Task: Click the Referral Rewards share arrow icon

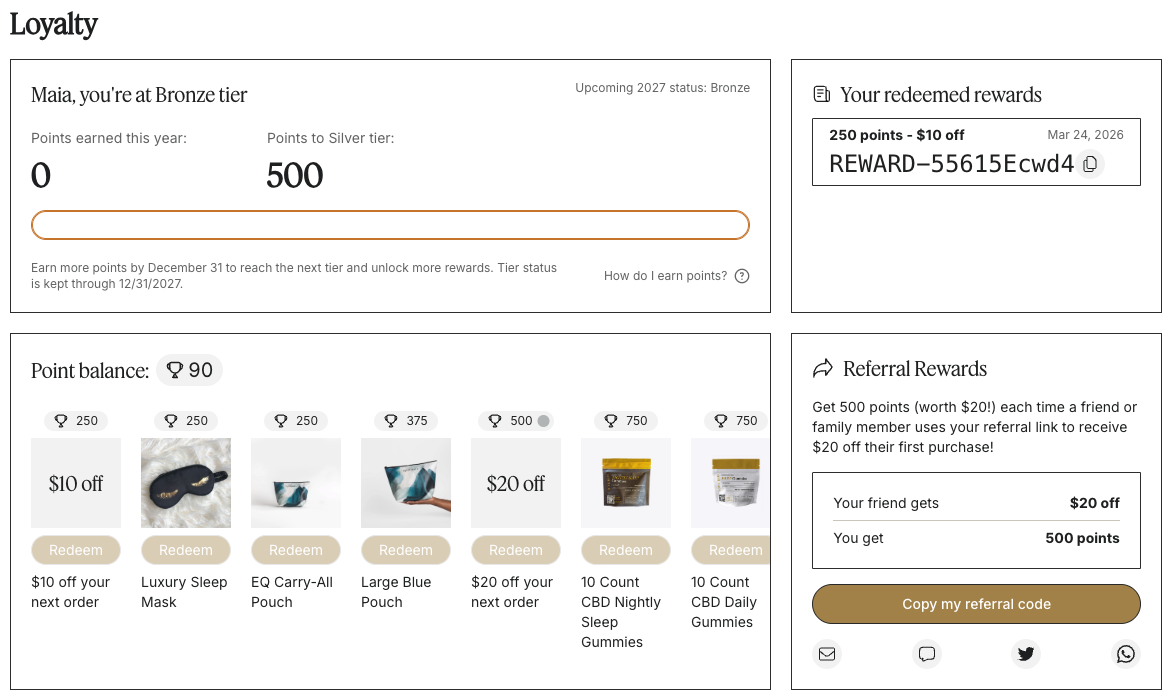Action: pos(823,369)
